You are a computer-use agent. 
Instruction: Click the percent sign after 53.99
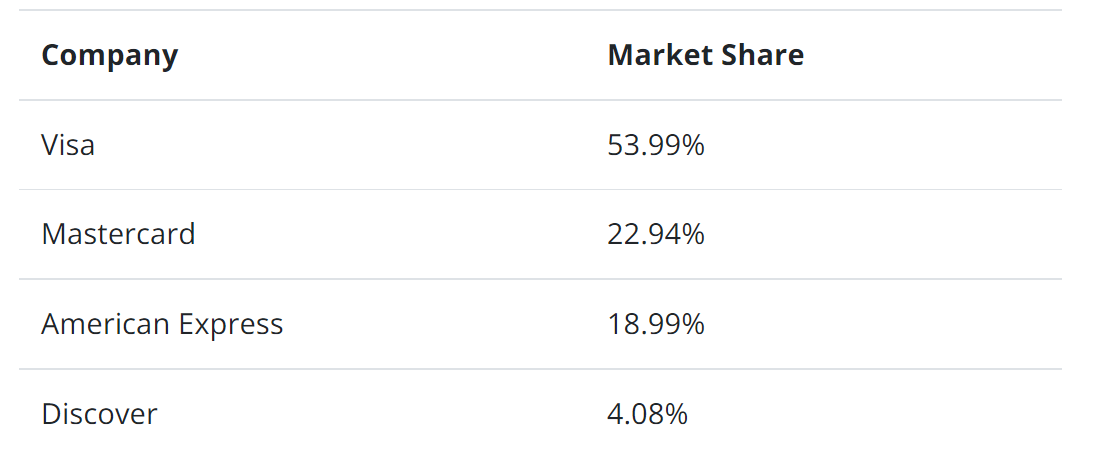click(694, 146)
